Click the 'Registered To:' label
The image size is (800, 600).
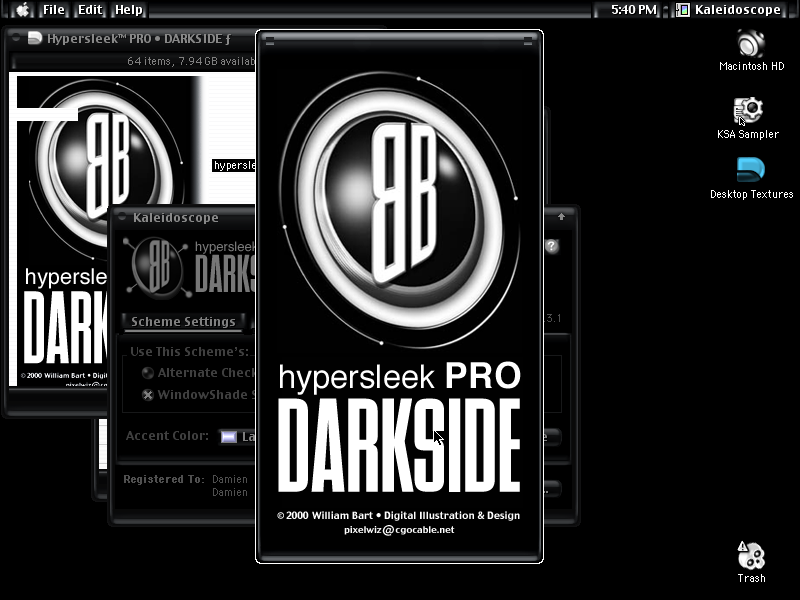164,479
